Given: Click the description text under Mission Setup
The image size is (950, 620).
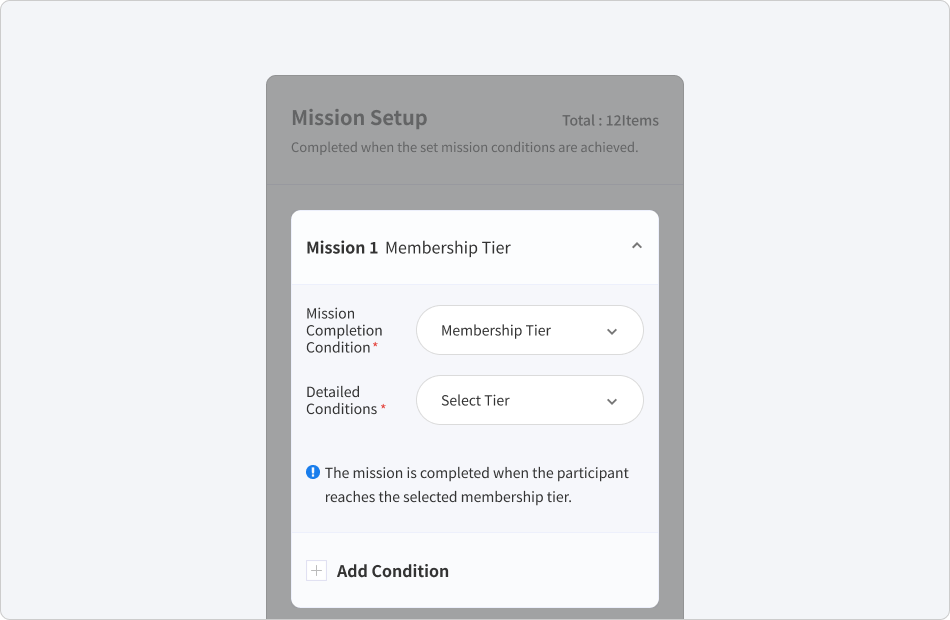Looking at the screenshot, I should [x=465, y=147].
